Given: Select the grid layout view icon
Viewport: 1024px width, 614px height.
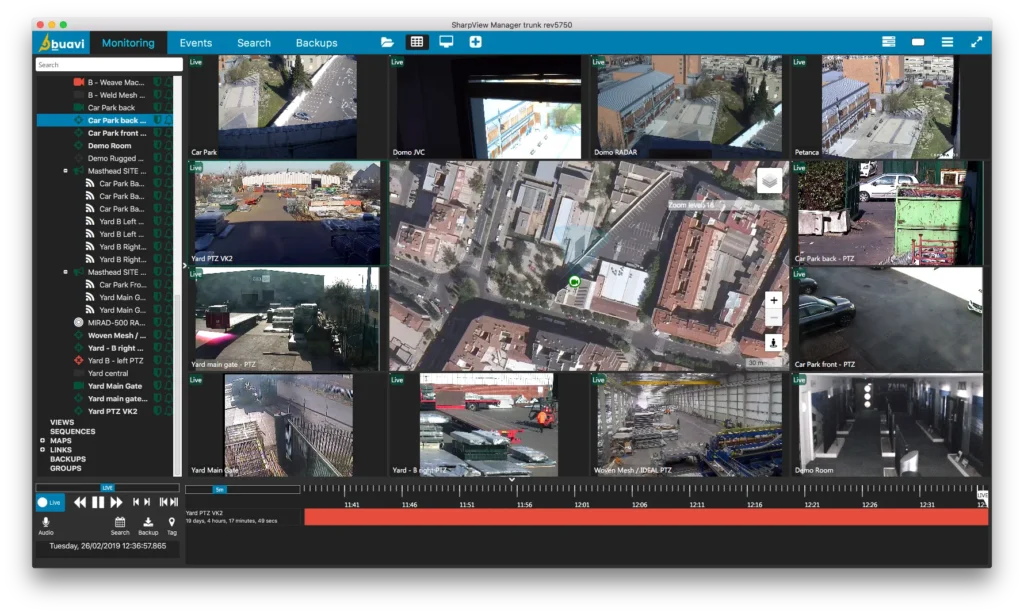Looking at the screenshot, I should [x=417, y=42].
